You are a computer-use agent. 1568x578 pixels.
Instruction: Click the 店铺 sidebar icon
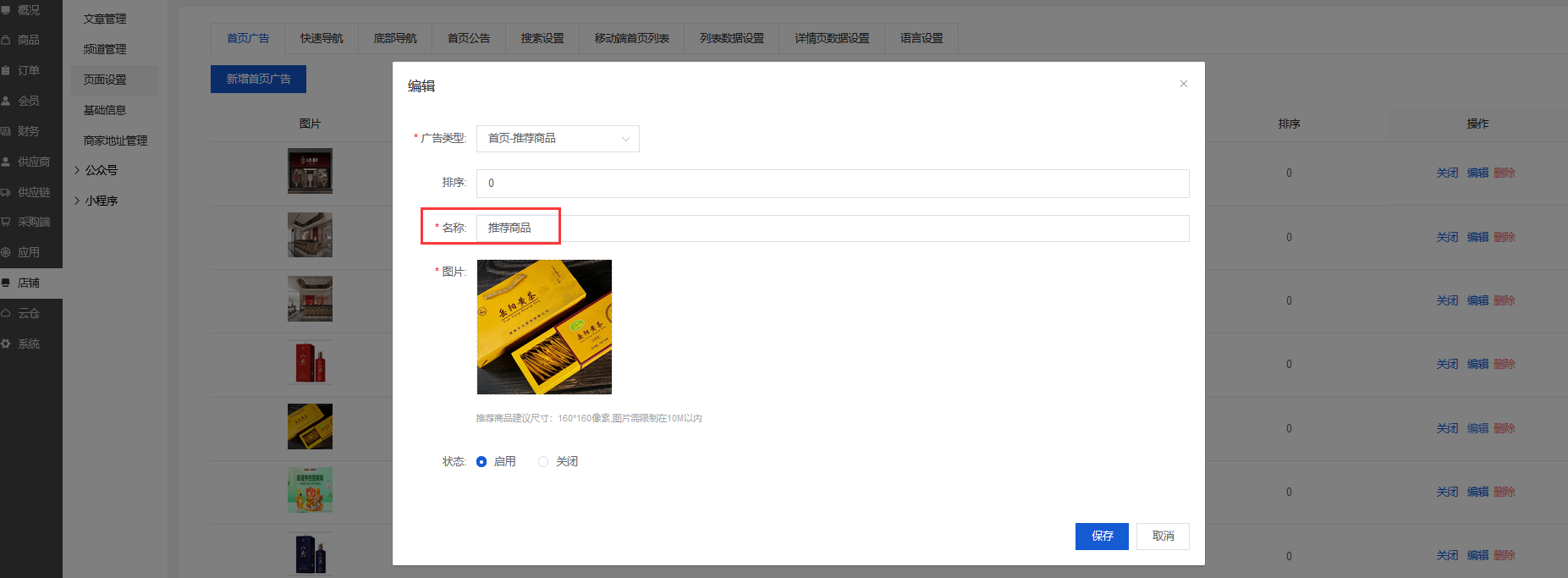pos(6,283)
